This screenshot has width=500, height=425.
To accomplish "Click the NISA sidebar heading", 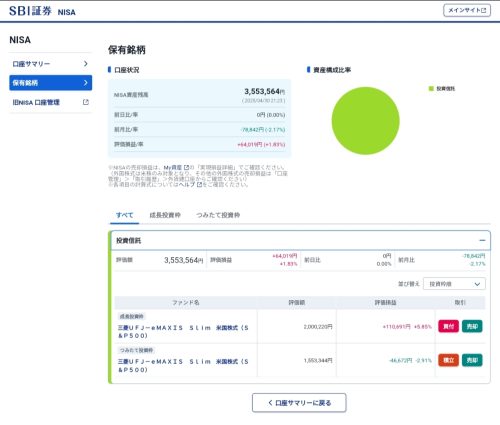I will tap(20, 40).
